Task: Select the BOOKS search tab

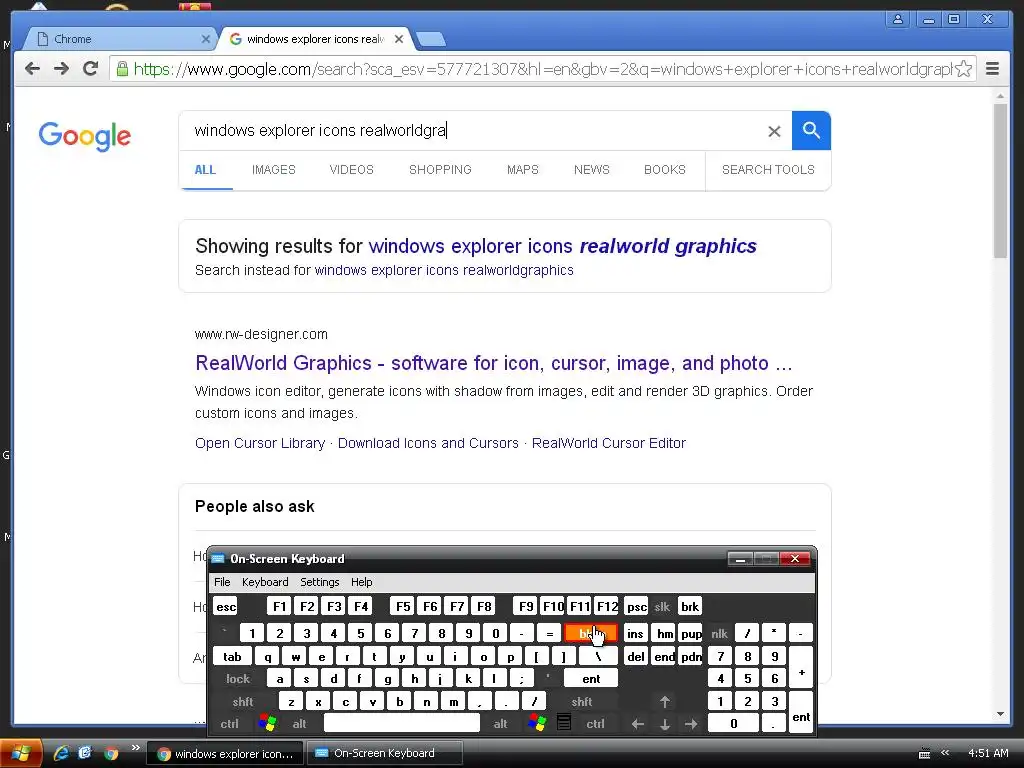Action: 665,170
